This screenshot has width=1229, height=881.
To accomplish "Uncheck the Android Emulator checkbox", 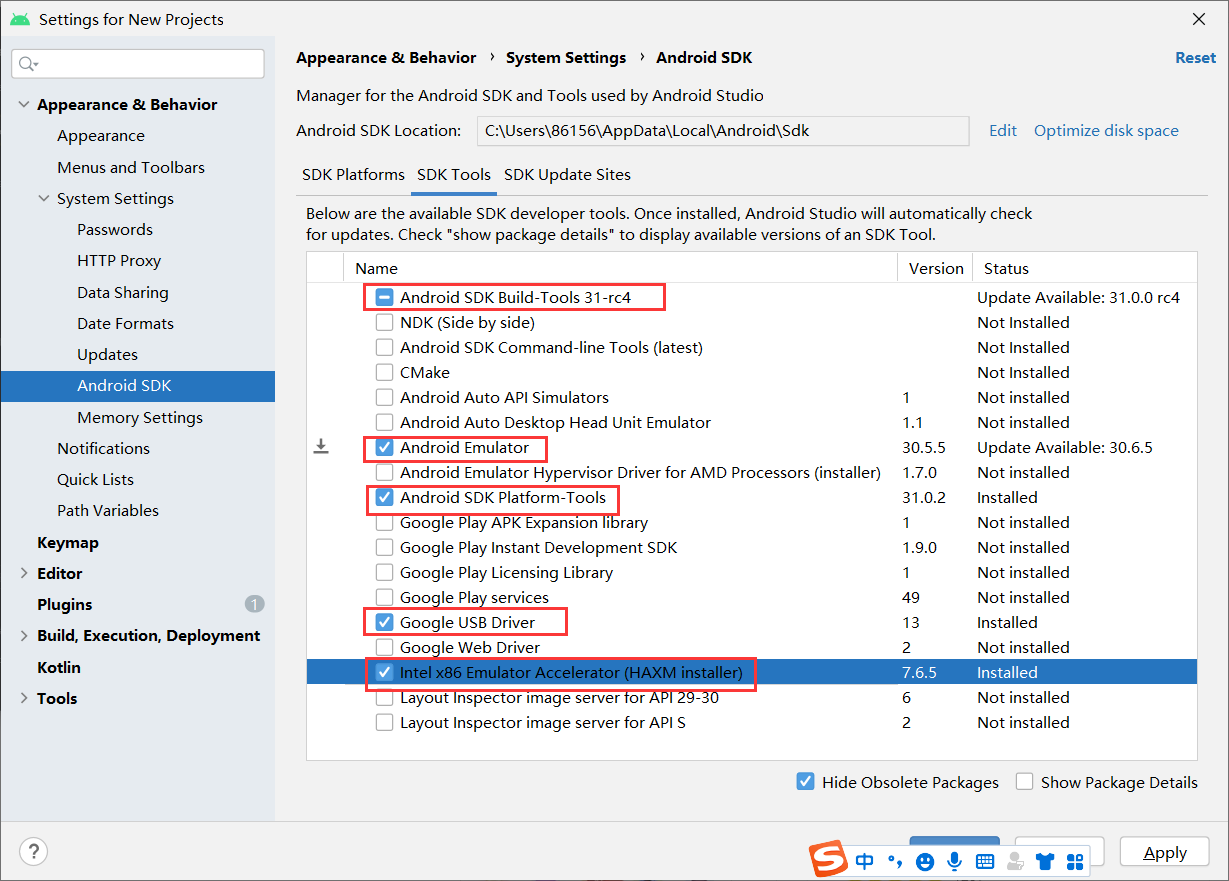I will click(x=384, y=447).
